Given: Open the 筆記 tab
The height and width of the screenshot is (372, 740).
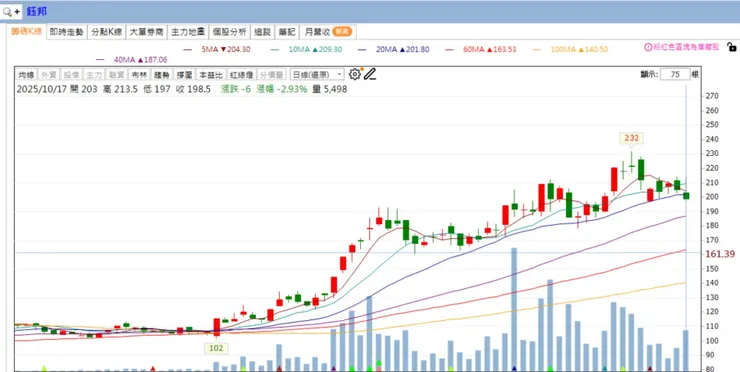Looking at the screenshot, I should [286, 32].
